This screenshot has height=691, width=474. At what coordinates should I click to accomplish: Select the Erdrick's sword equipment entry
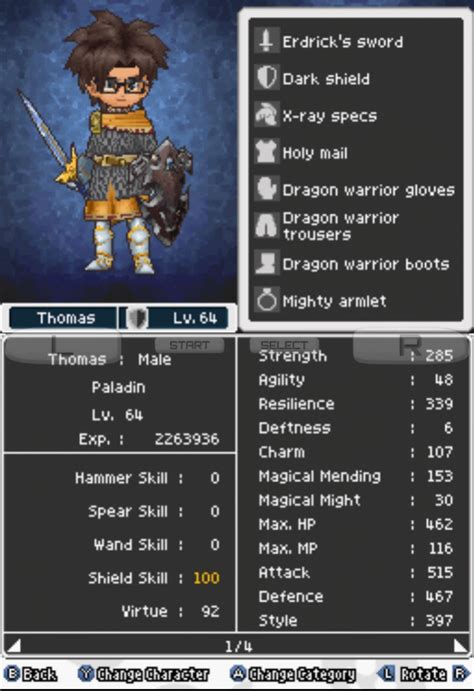point(356,41)
